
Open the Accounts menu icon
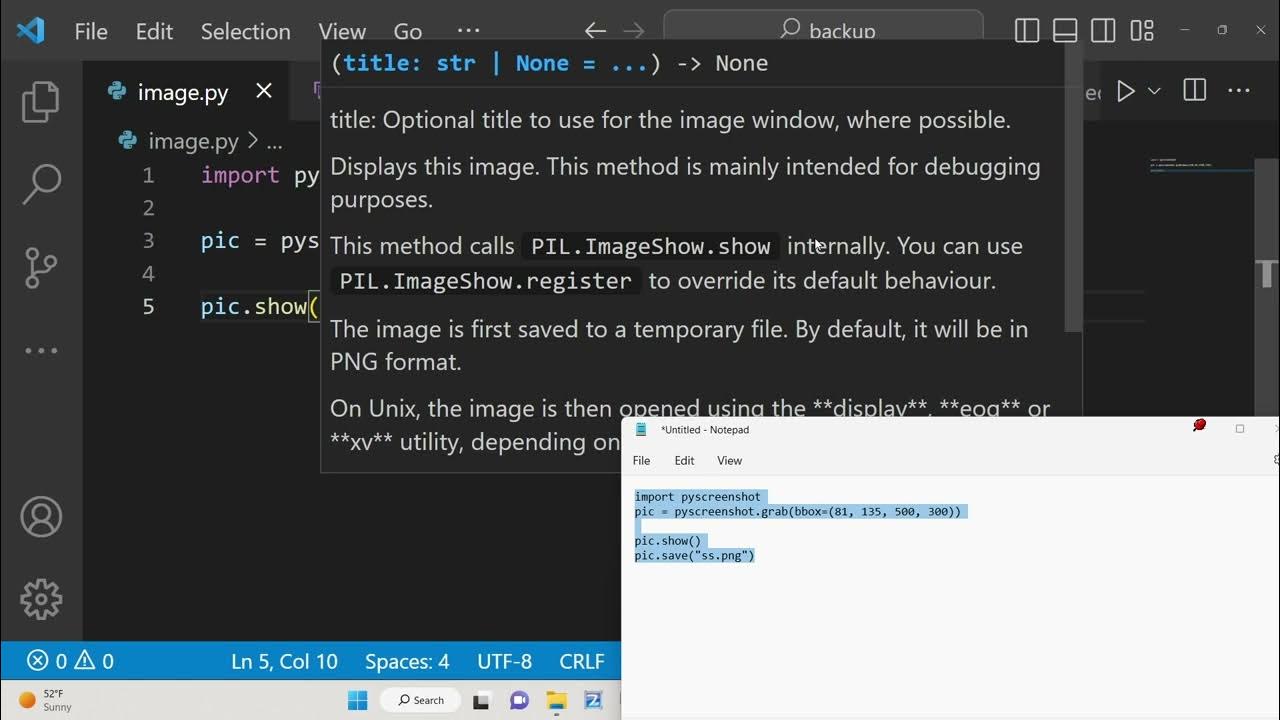tap(41, 517)
